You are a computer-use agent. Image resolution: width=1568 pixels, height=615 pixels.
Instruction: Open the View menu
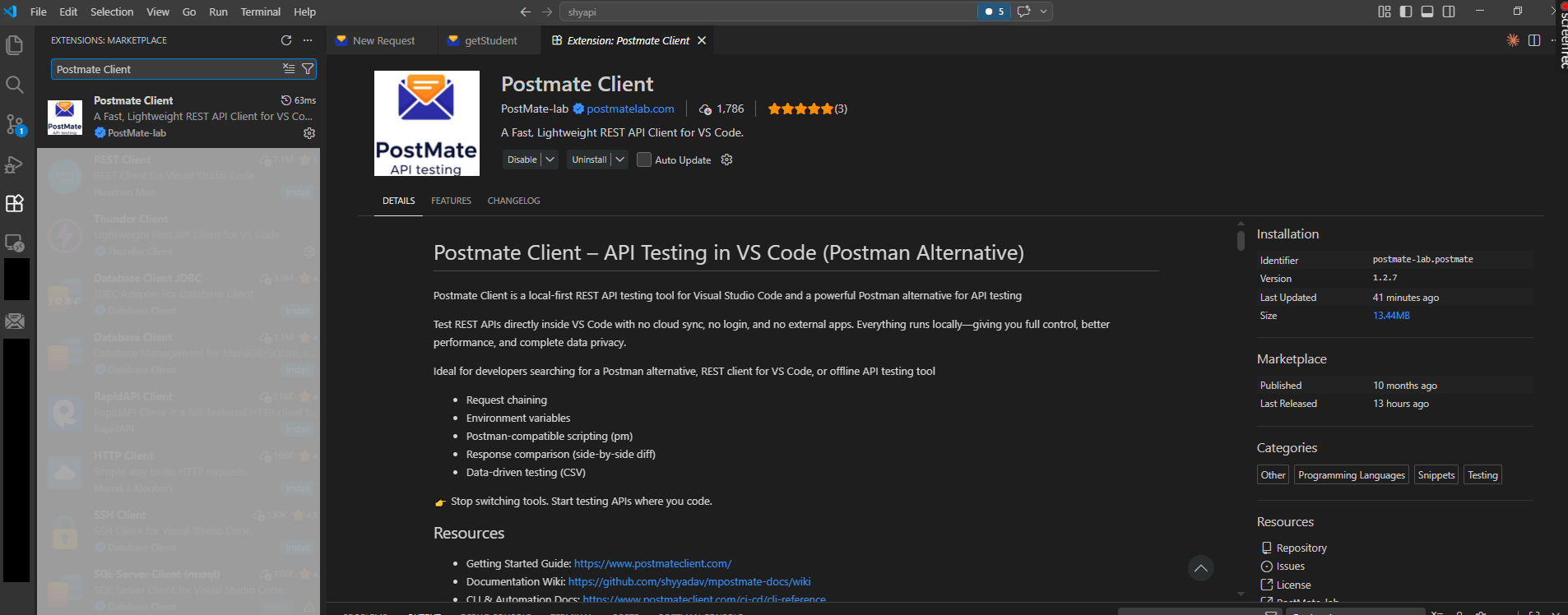tap(158, 12)
